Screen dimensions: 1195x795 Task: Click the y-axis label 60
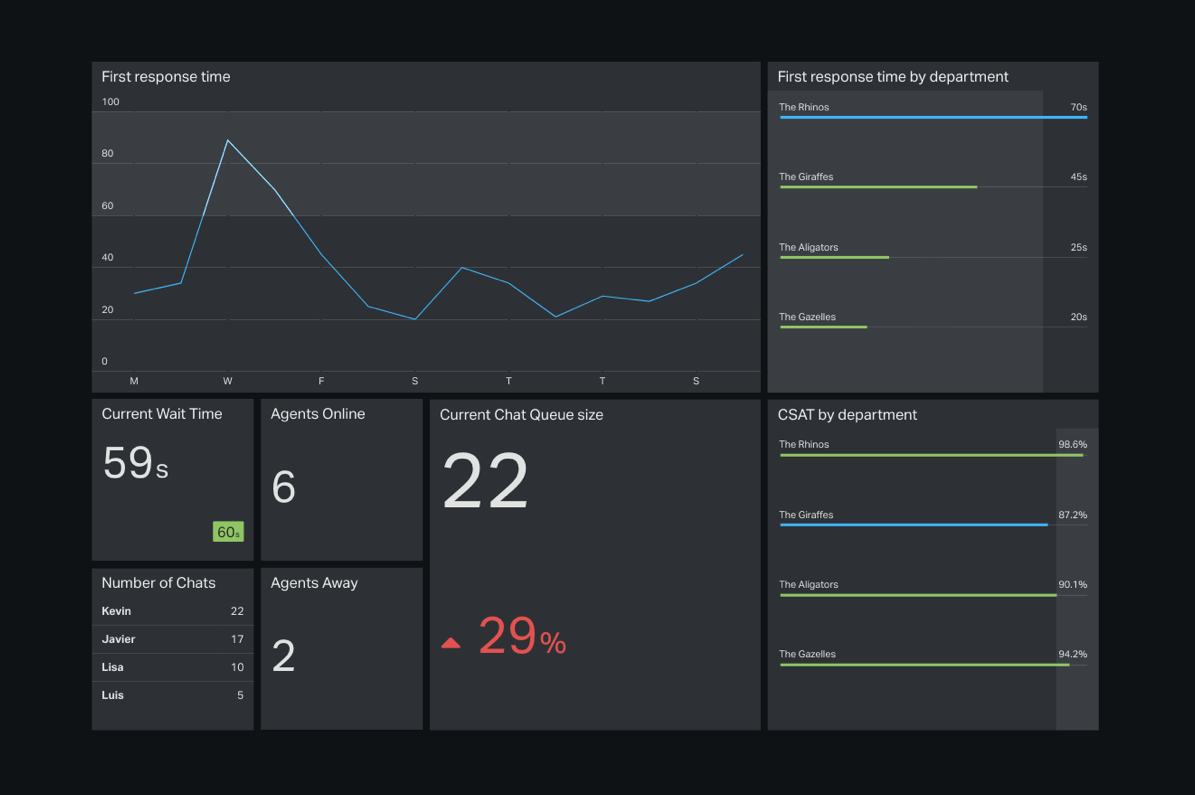[107, 205]
